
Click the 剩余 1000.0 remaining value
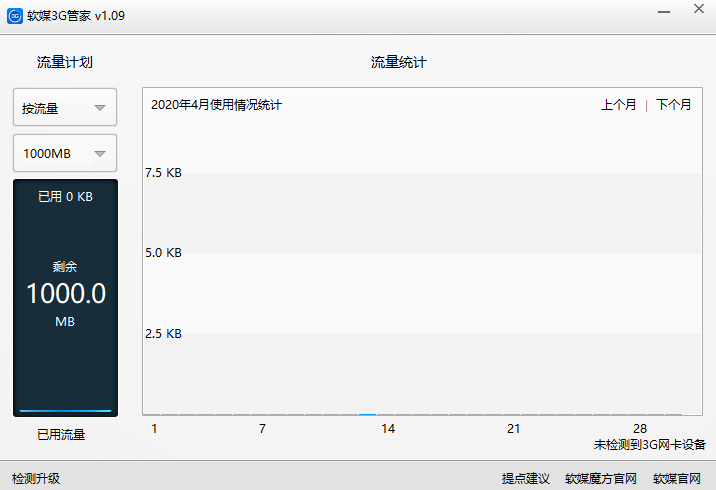(x=66, y=293)
